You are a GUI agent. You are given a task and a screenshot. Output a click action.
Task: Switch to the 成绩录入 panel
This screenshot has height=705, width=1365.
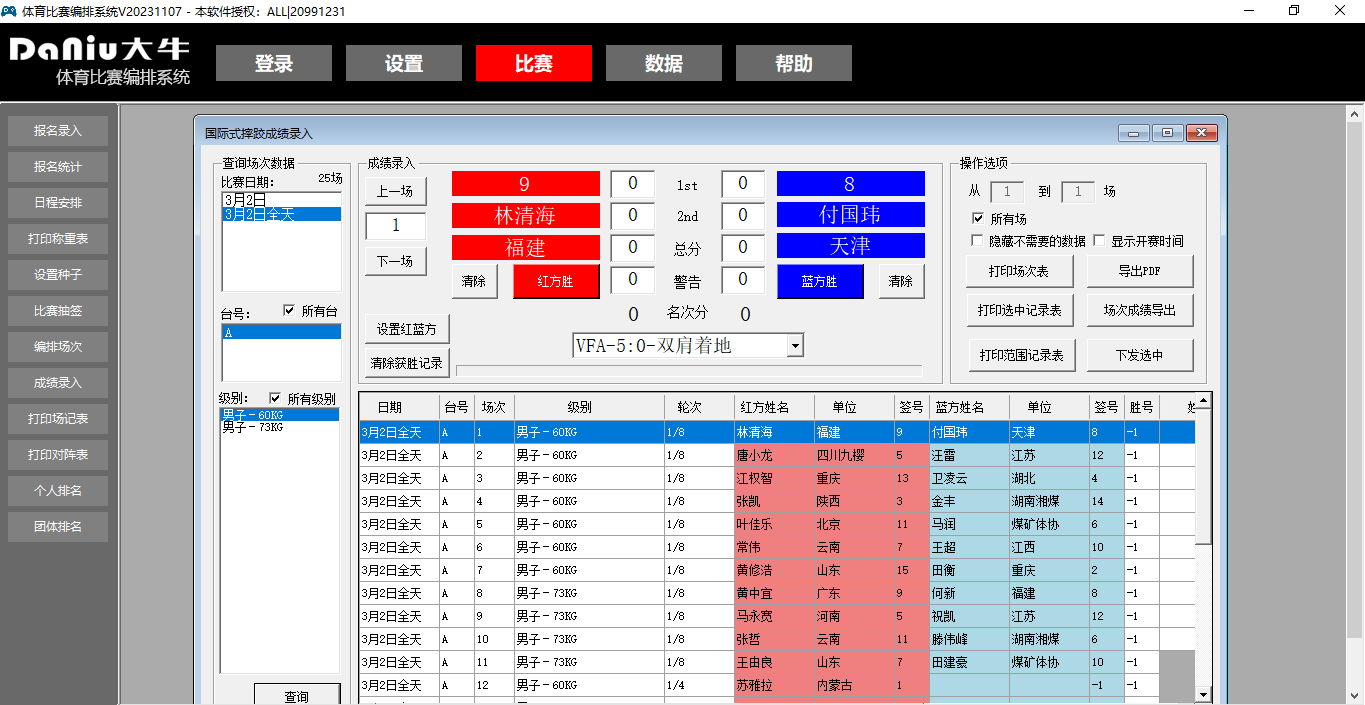[57, 382]
